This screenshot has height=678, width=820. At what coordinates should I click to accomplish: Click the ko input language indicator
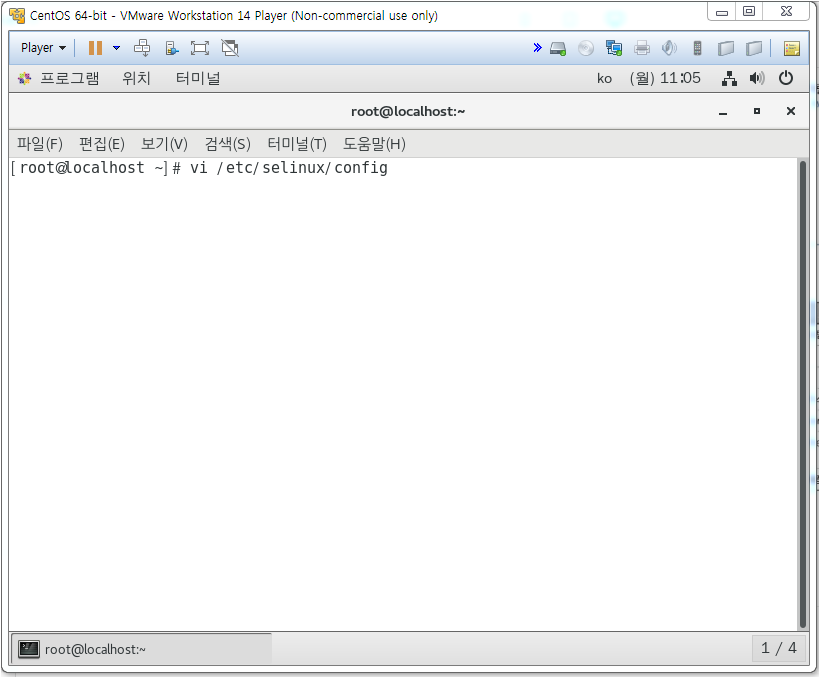pos(604,78)
